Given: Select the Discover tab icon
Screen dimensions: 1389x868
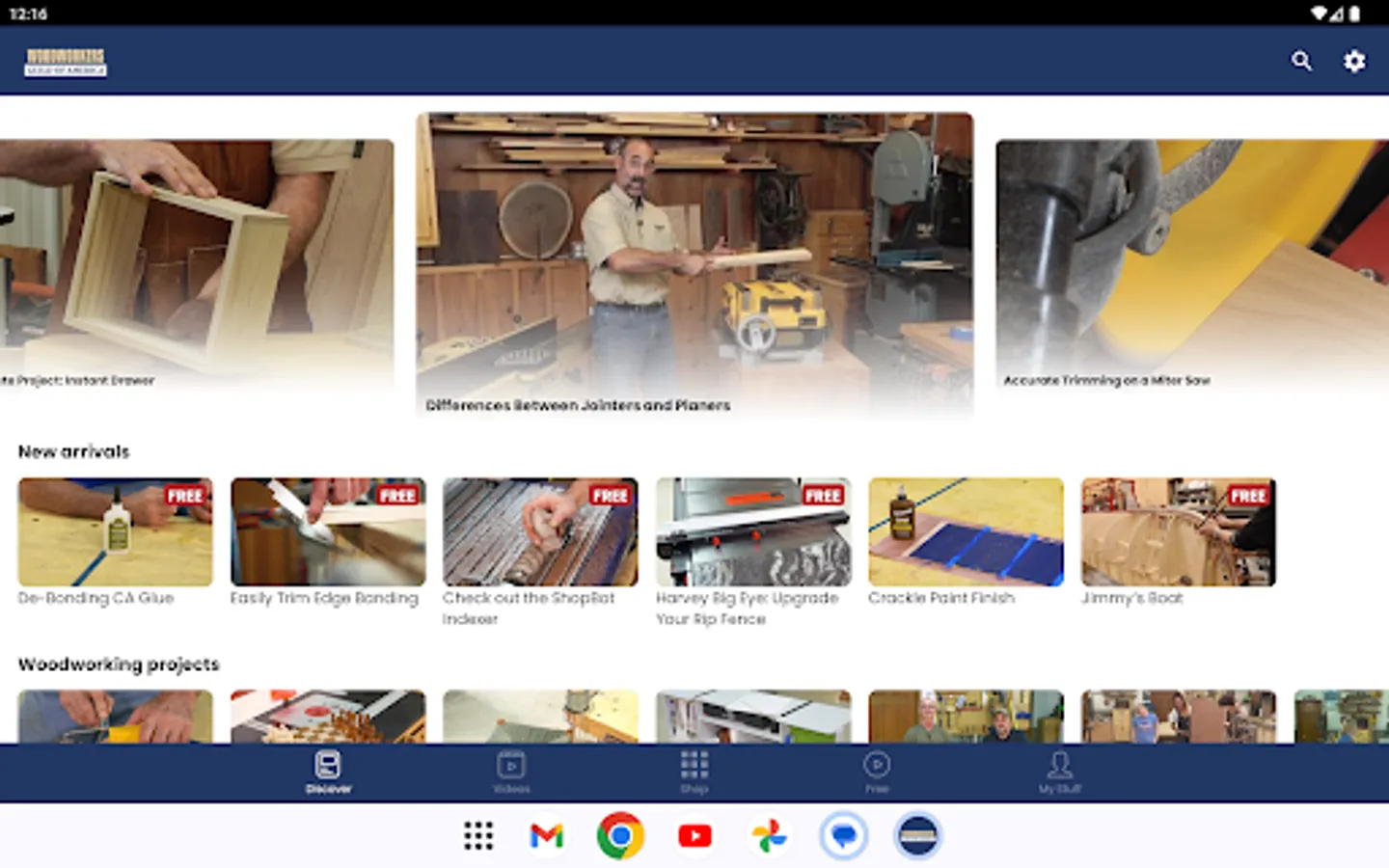Looking at the screenshot, I should (x=328, y=767).
